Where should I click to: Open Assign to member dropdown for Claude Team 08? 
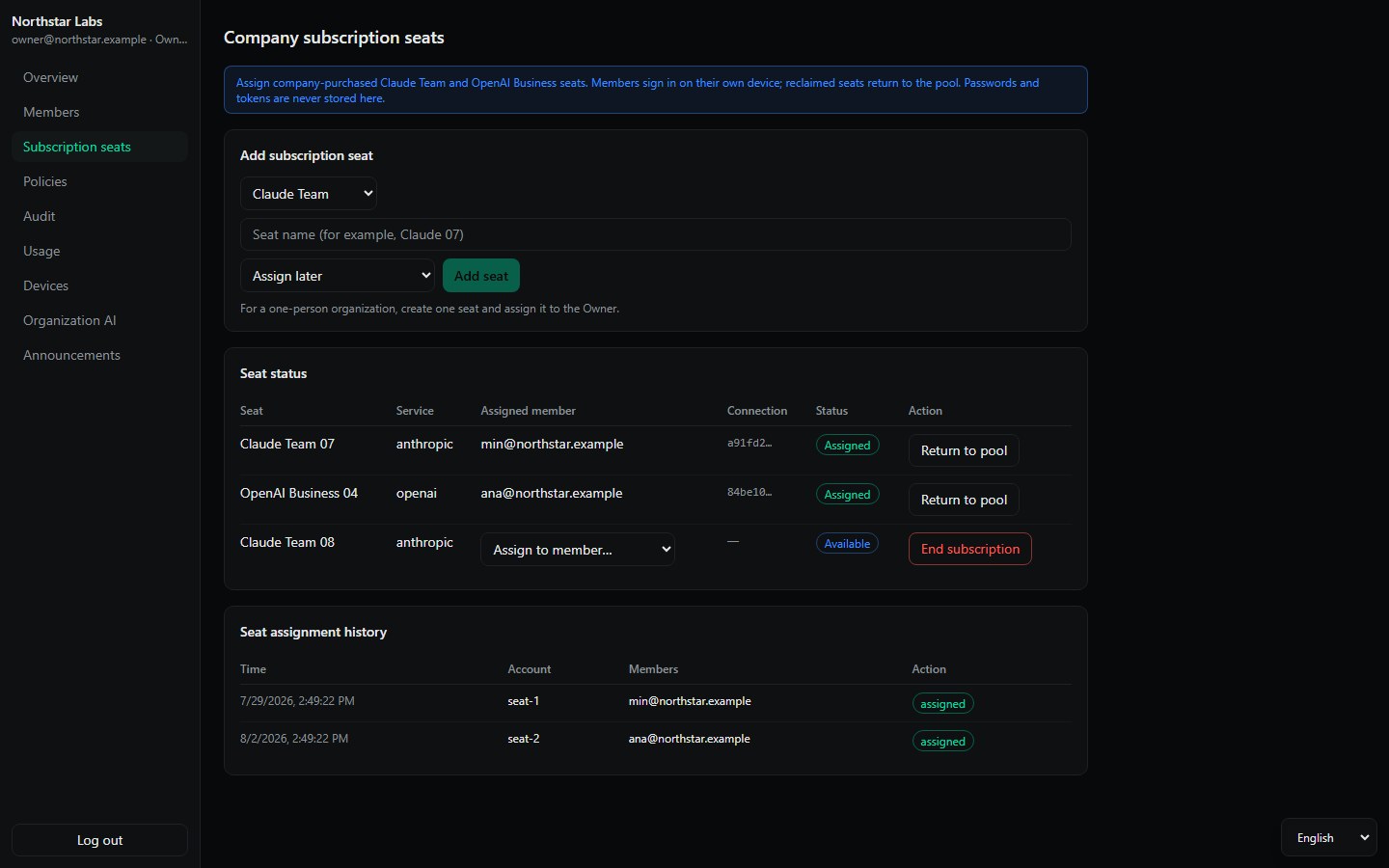(x=578, y=550)
